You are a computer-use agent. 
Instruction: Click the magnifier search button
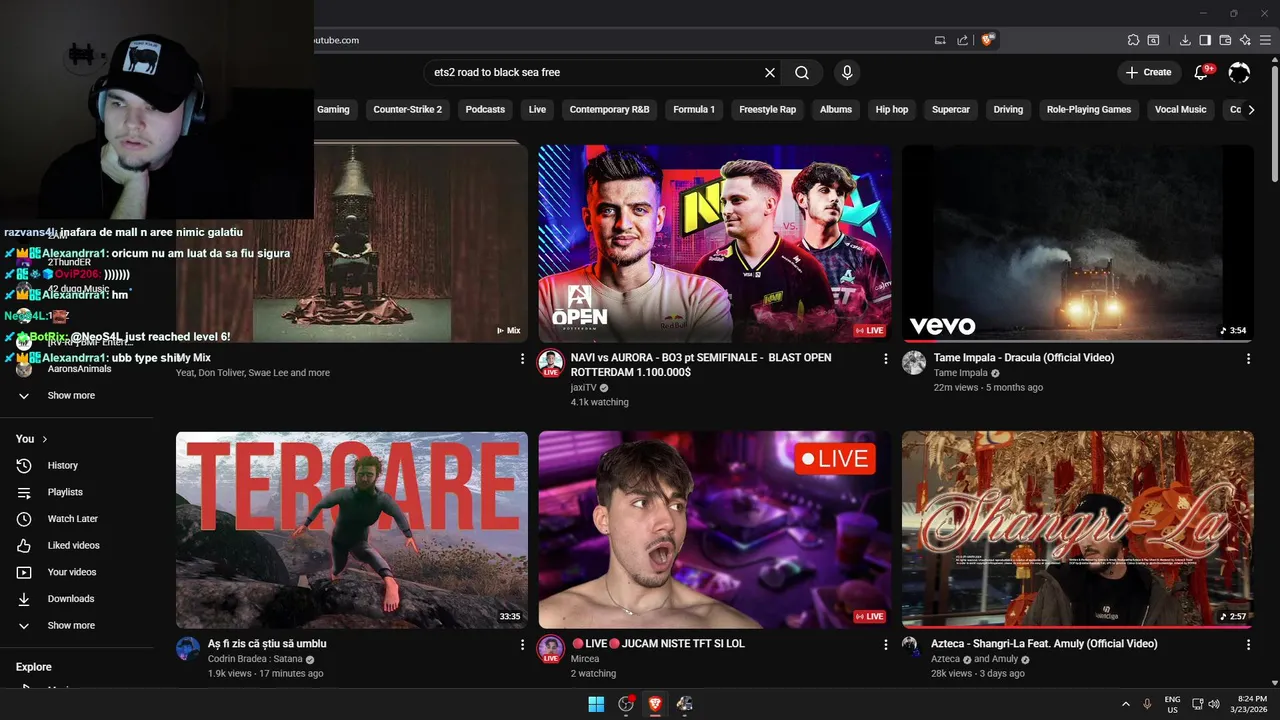coord(802,73)
